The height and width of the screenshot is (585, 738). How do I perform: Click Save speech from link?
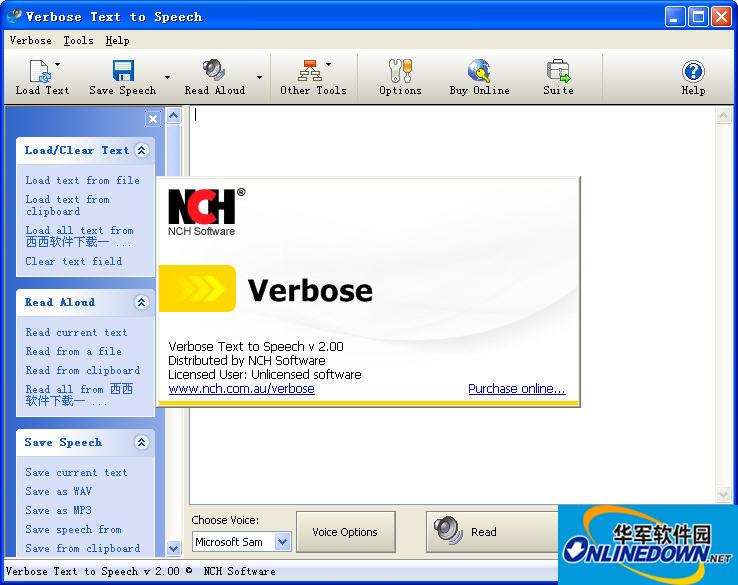(x=73, y=529)
